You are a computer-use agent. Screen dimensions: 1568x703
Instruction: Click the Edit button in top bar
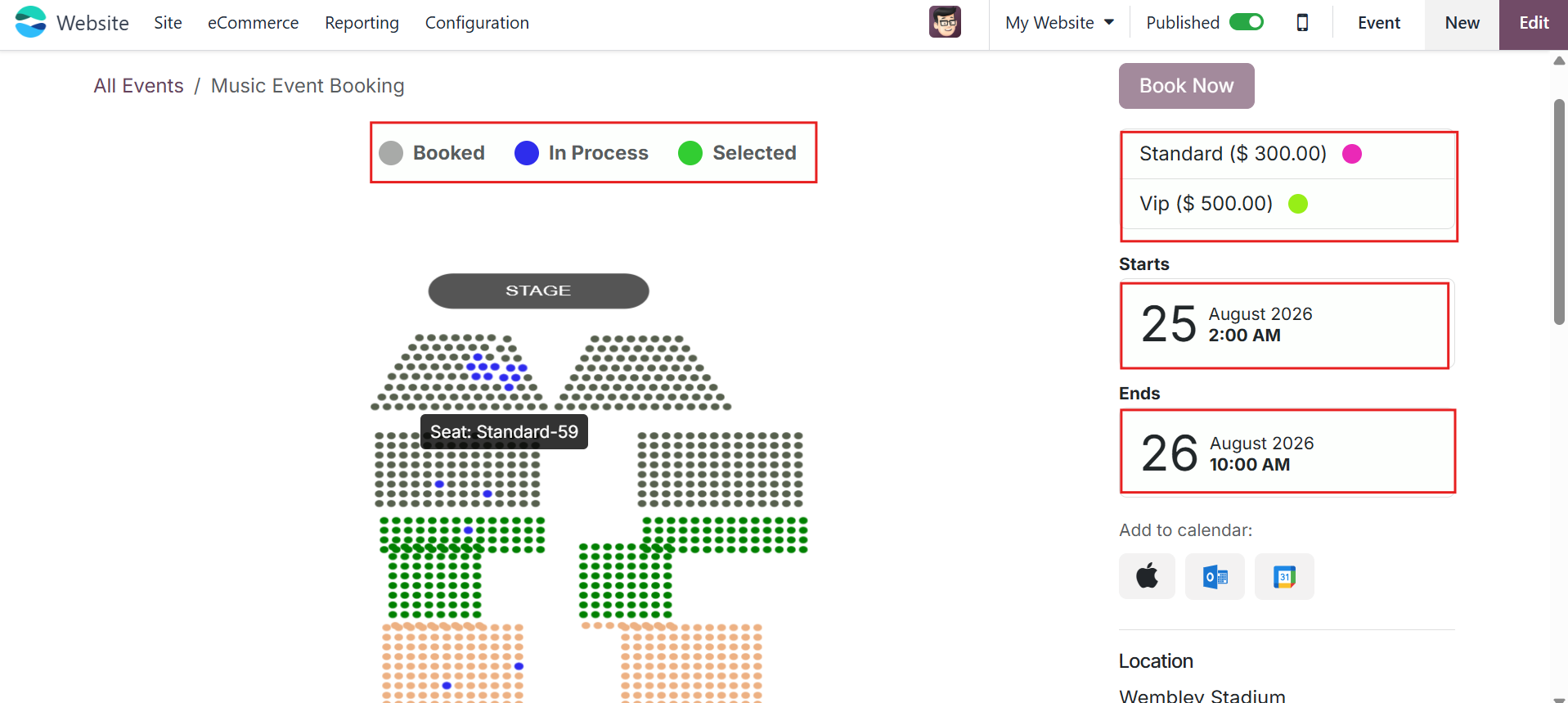pos(1534,23)
